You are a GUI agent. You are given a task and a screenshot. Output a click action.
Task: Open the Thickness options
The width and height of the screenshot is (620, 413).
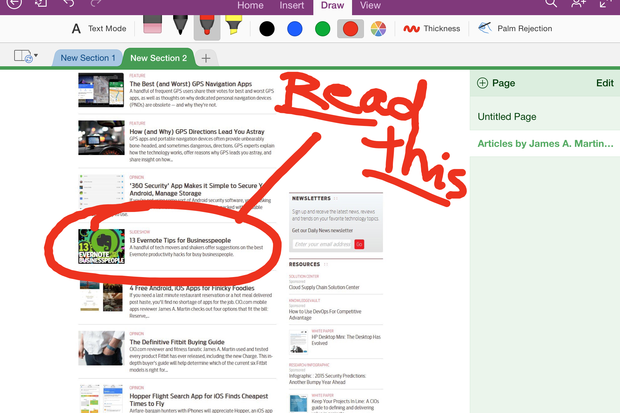coord(432,28)
